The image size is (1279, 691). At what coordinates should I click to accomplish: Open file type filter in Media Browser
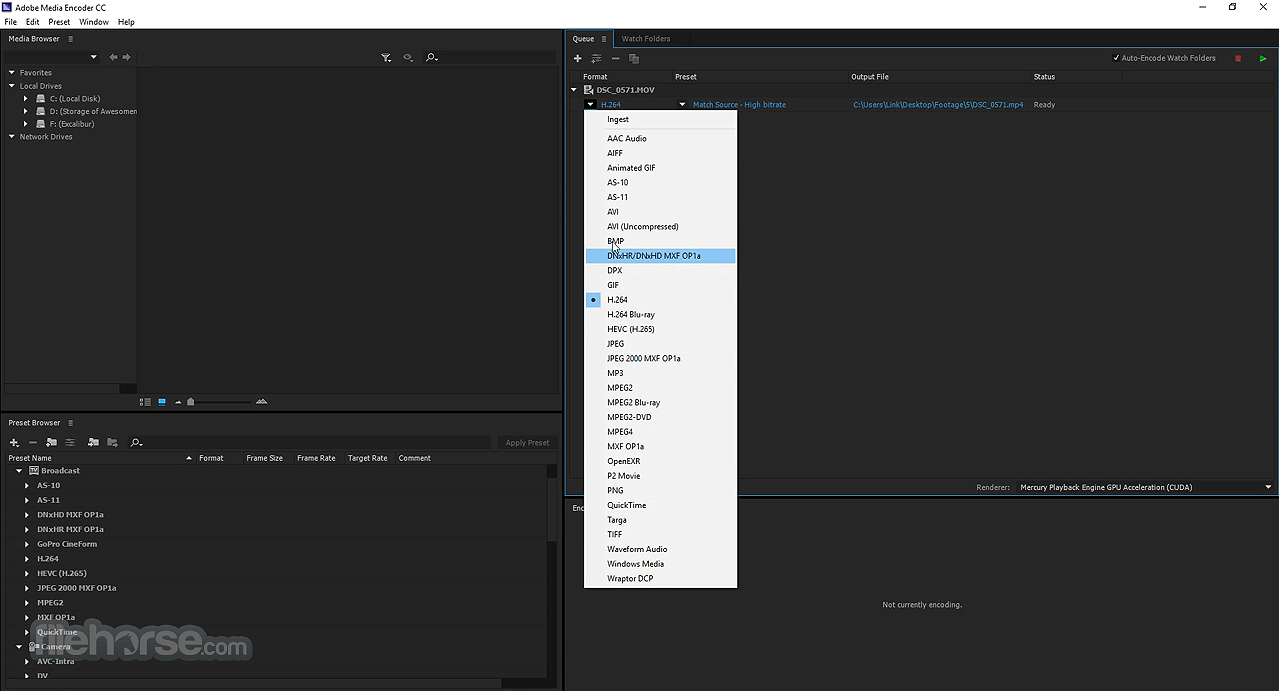(386, 58)
